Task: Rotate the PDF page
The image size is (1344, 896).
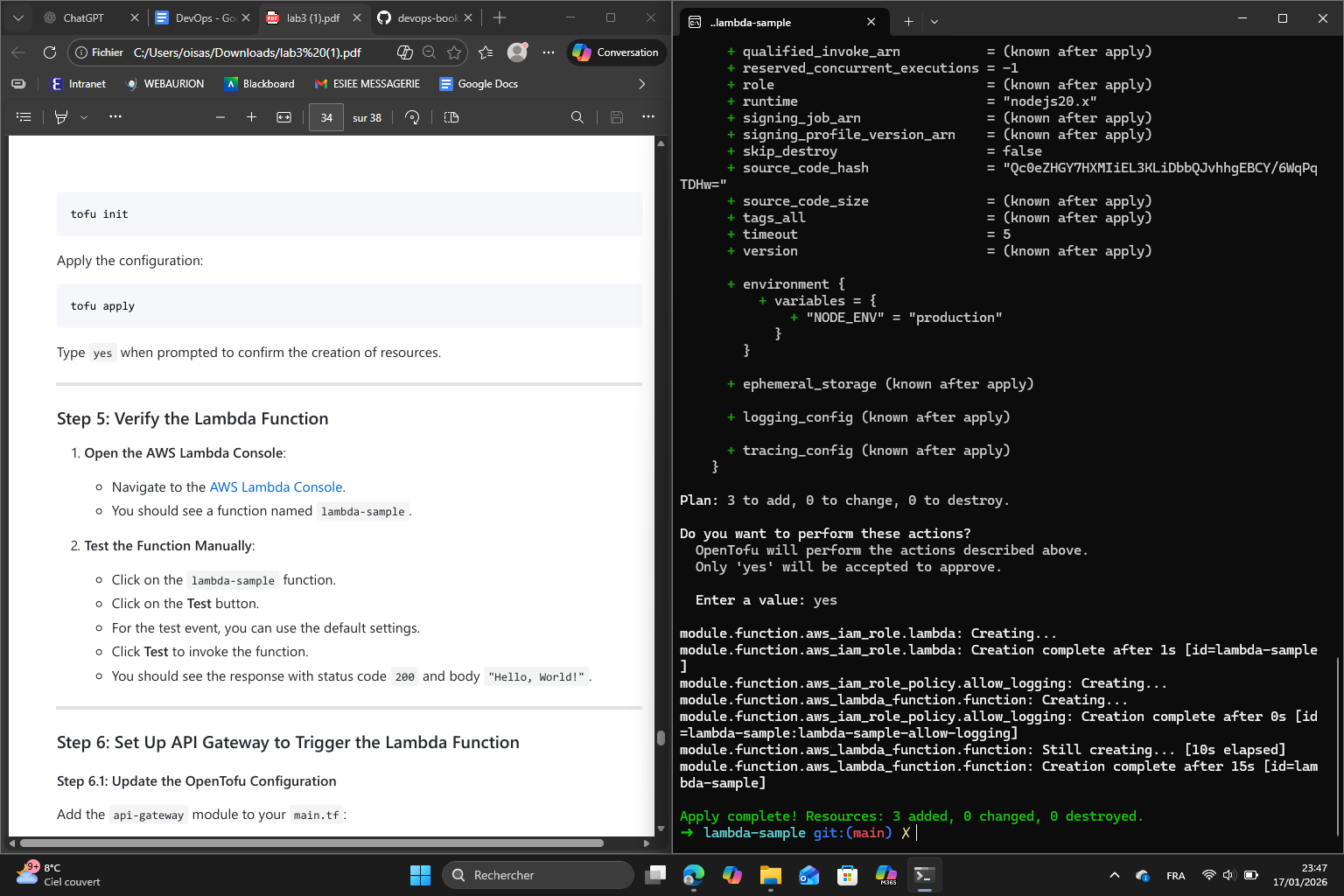Action: coord(412,116)
